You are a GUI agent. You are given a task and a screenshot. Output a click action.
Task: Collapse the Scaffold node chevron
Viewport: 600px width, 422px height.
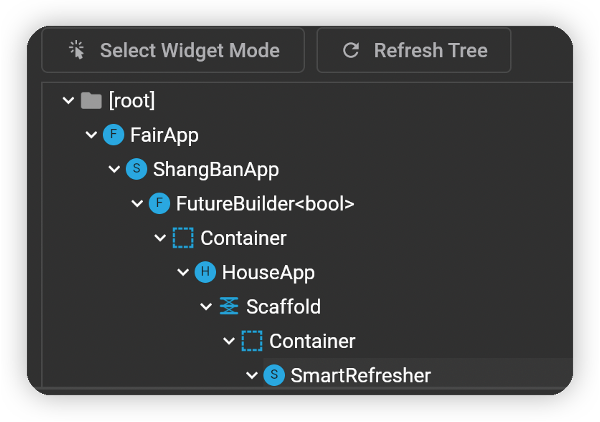(x=206, y=306)
